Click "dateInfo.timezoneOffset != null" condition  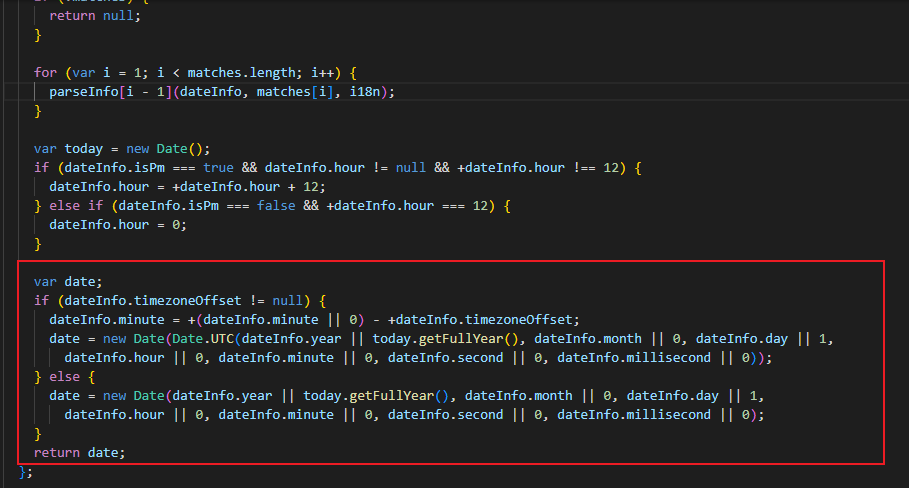pos(184,301)
